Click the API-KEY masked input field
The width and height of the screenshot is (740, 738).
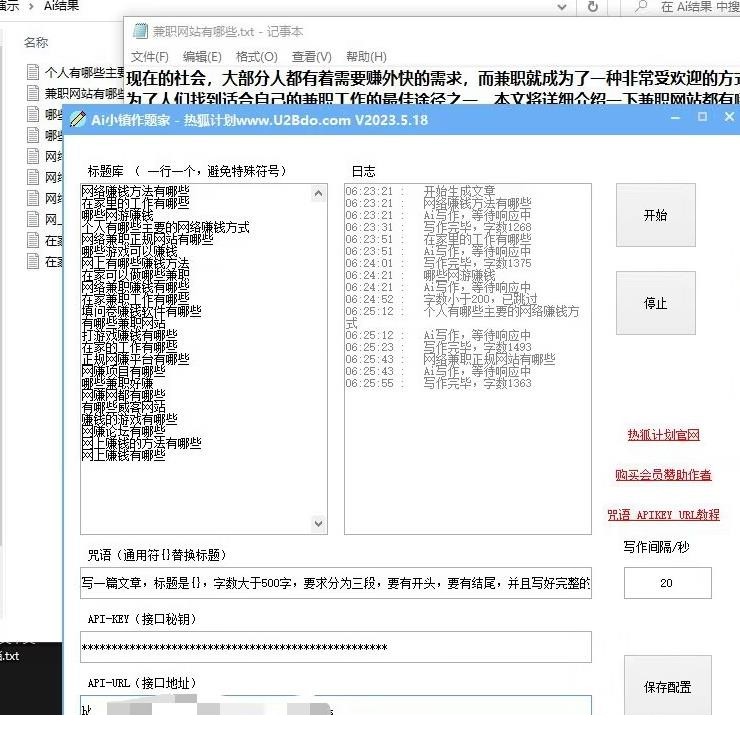pyautogui.click(x=336, y=647)
